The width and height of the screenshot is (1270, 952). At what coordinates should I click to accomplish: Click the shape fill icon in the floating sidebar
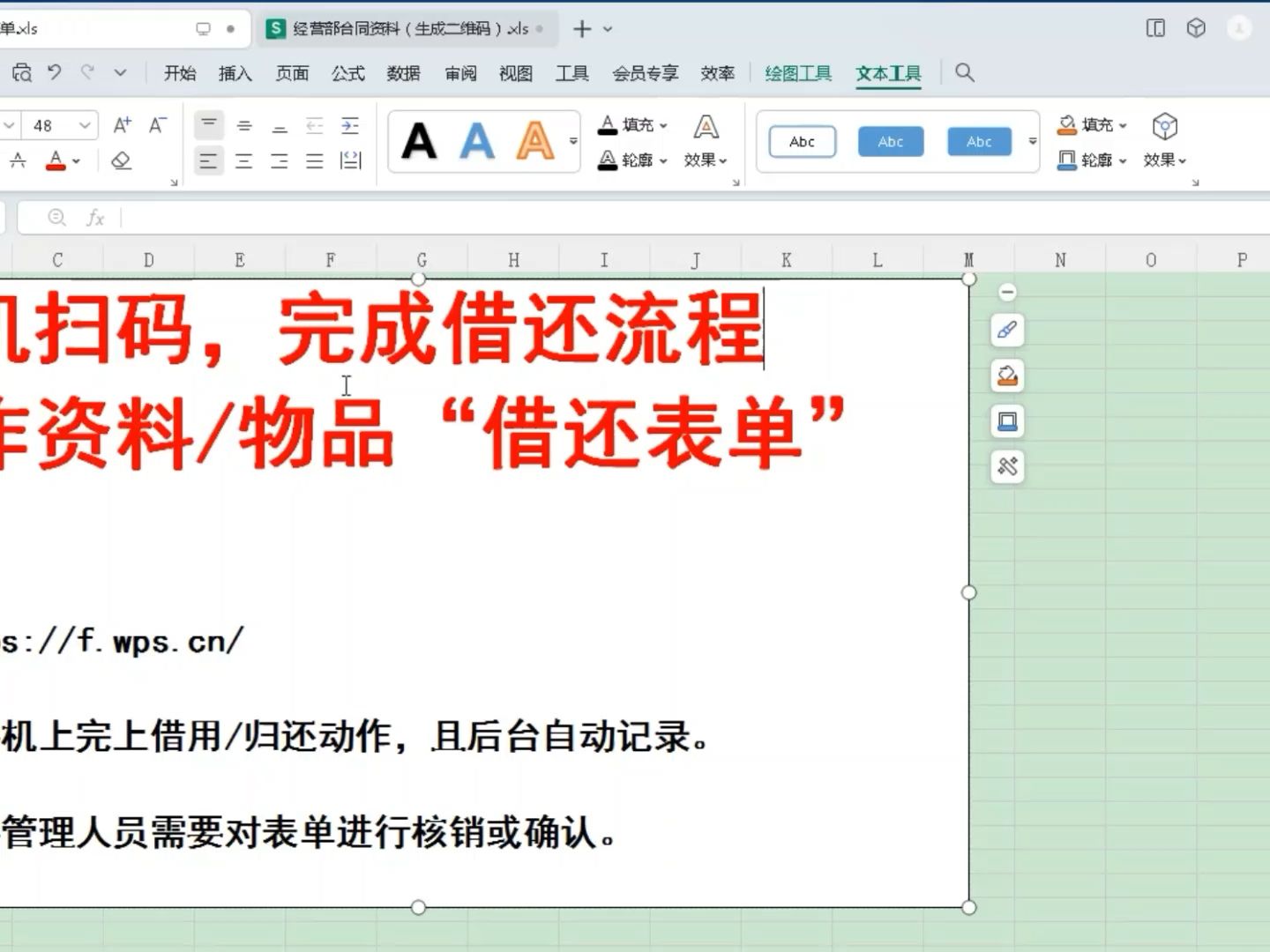pyautogui.click(x=1007, y=376)
